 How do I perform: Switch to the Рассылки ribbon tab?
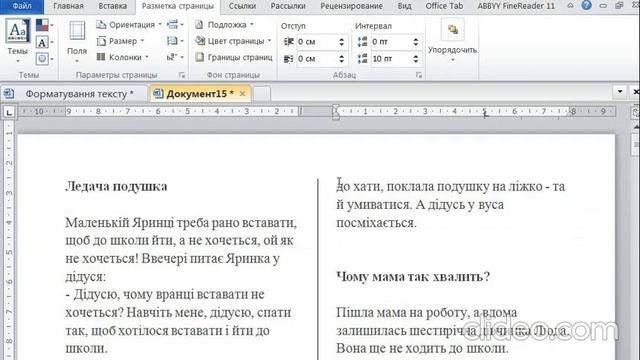click(x=288, y=6)
